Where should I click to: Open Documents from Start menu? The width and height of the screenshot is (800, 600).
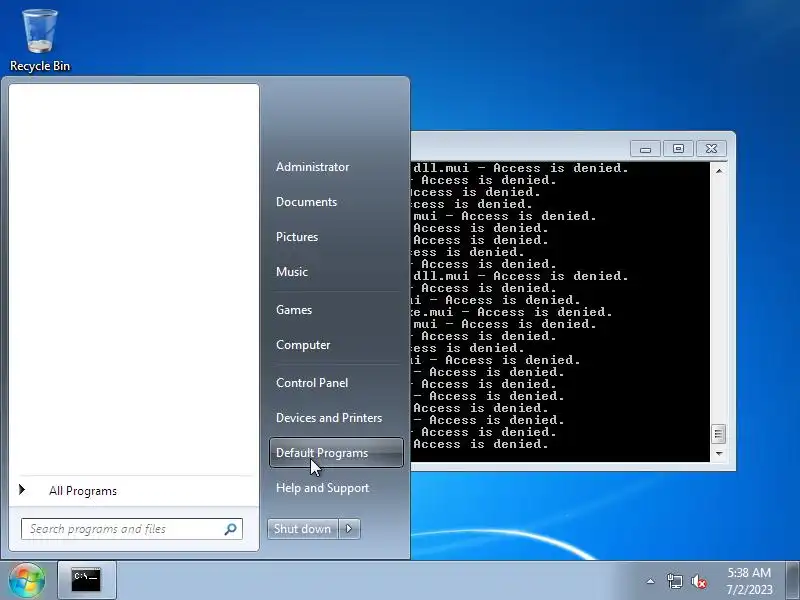tap(307, 202)
